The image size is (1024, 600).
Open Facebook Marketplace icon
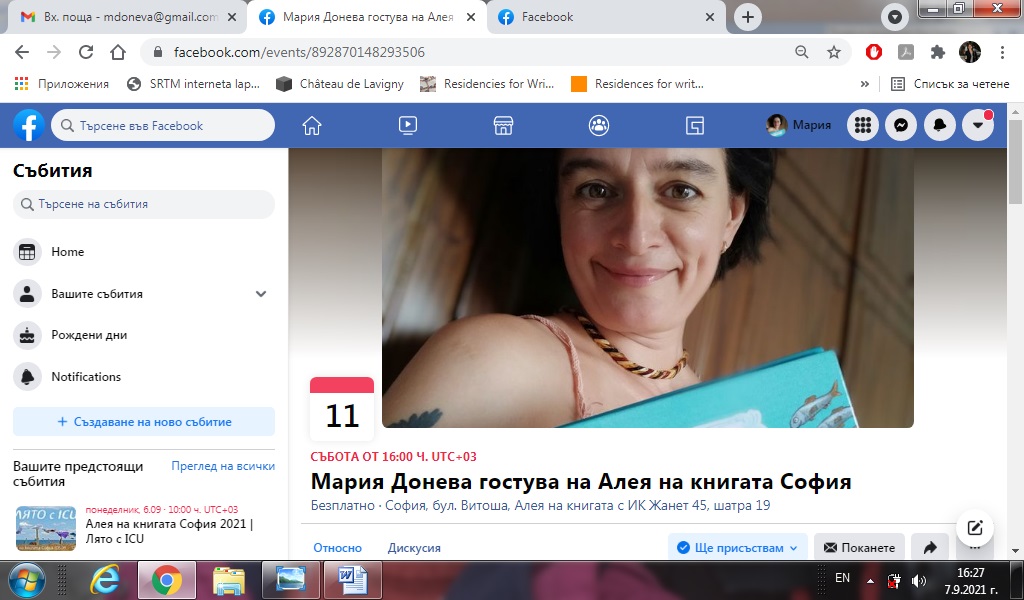pyautogui.click(x=504, y=125)
